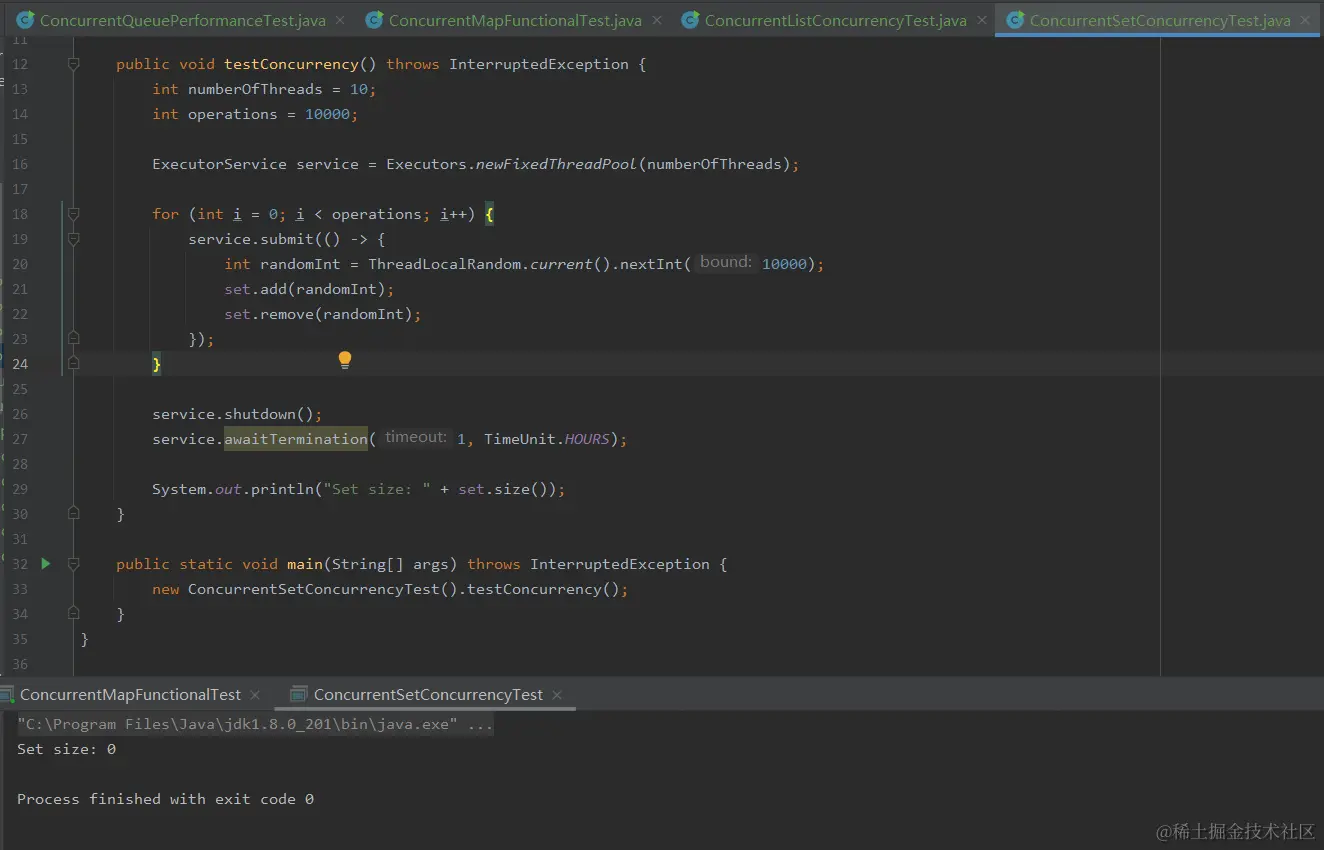Click the testConcurrency method name on line 12
Screen dimensions: 1324x850
(x=291, y=64)
